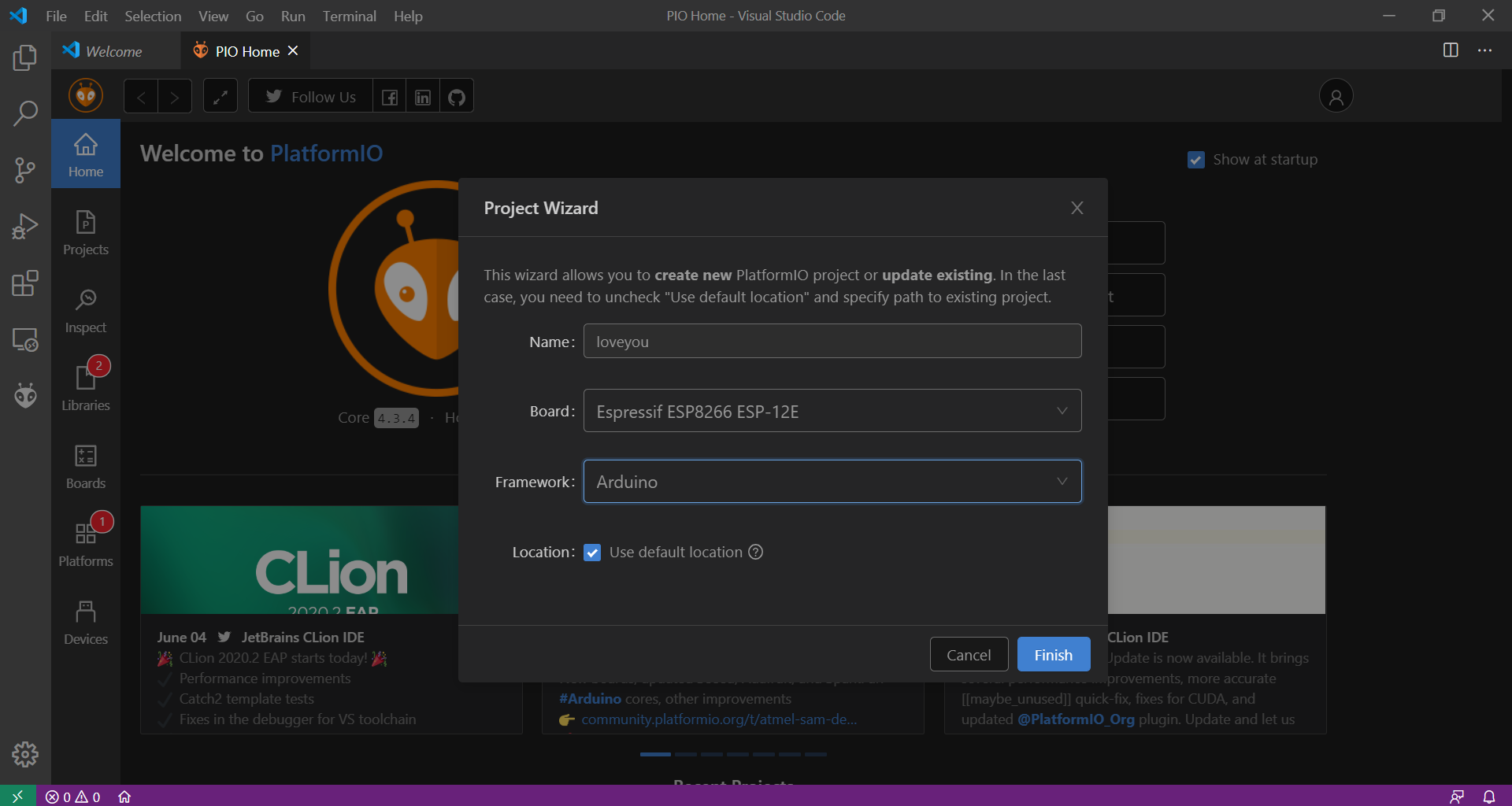Switch to the Welcome tab
The image size is (1512, 806).
click(x=113, y=51)
